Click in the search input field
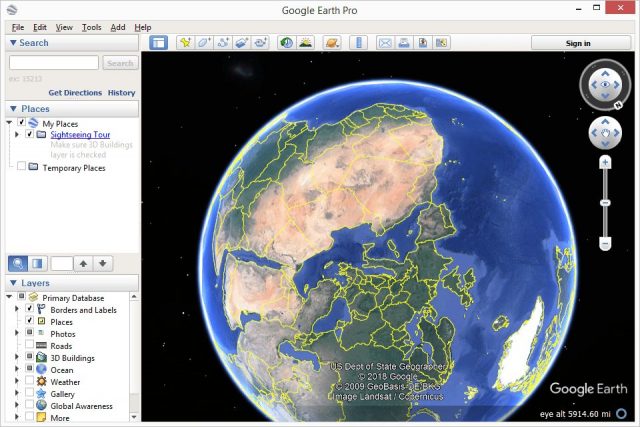Screen dimensions: 640x427 click(x=54, y=63)
